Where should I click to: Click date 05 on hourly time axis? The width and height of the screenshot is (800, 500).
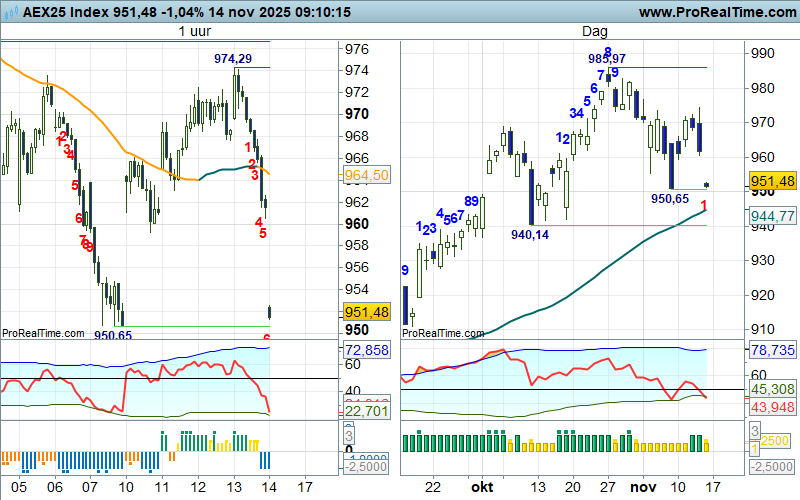19,487
